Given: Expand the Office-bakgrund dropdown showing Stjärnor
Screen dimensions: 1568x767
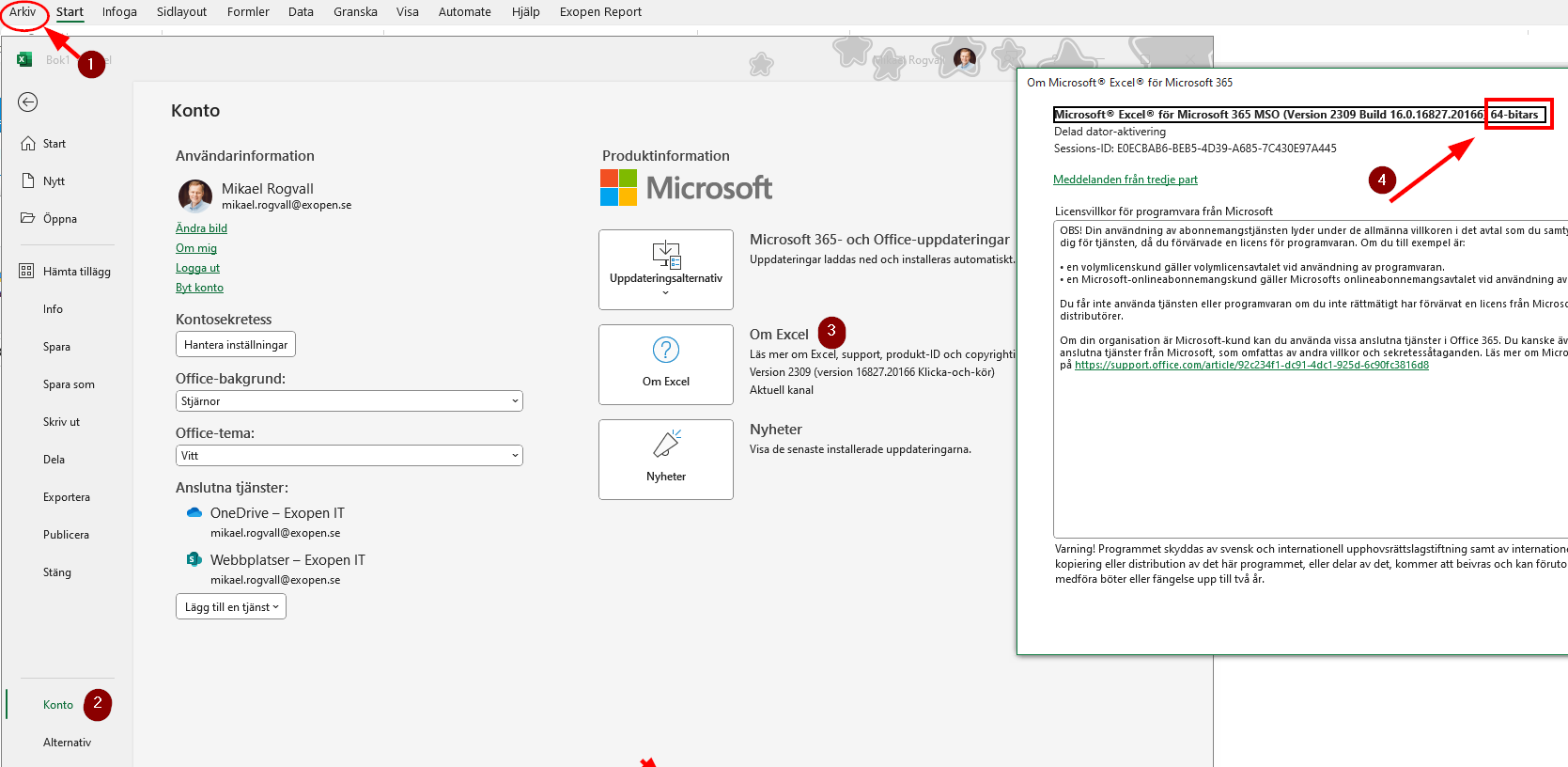Looking at the screenshot, I should 349,401.
